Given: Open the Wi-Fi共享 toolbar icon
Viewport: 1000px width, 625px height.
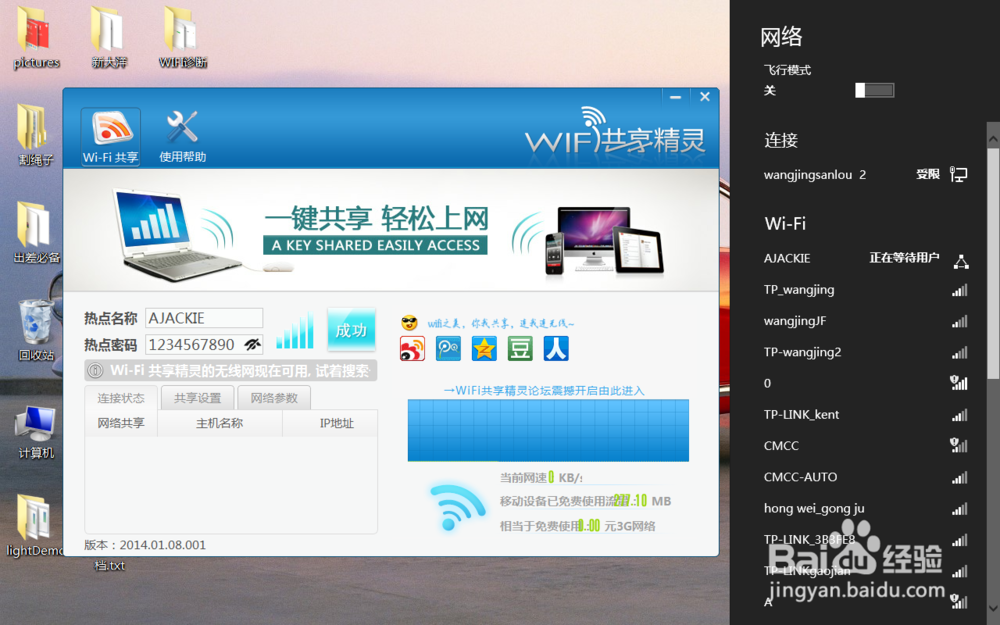Looking at the screenshot, I should 110,137.
